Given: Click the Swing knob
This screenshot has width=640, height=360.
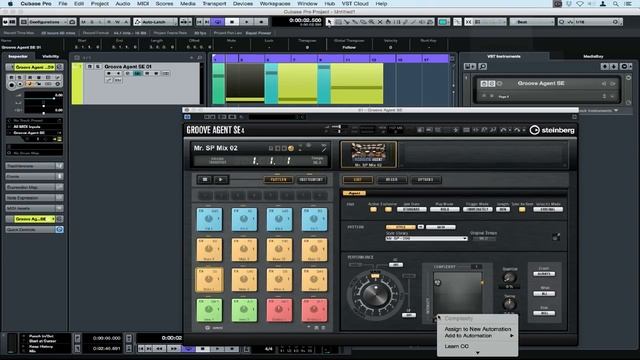Looking at the screenshot, I should 509,304.
